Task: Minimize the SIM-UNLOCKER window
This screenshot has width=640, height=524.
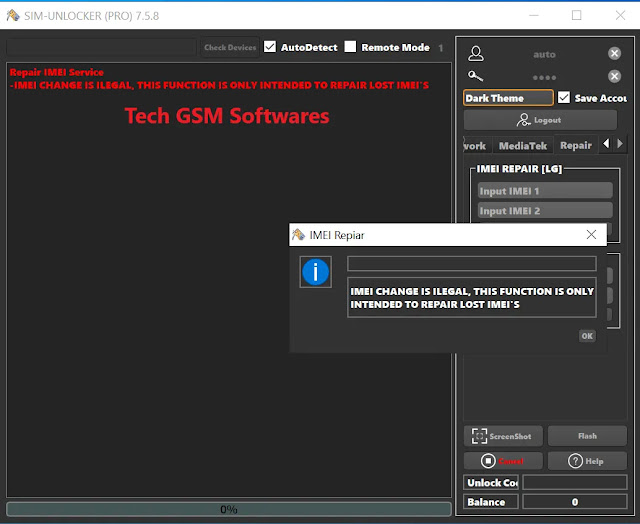Action: (534, 16)
